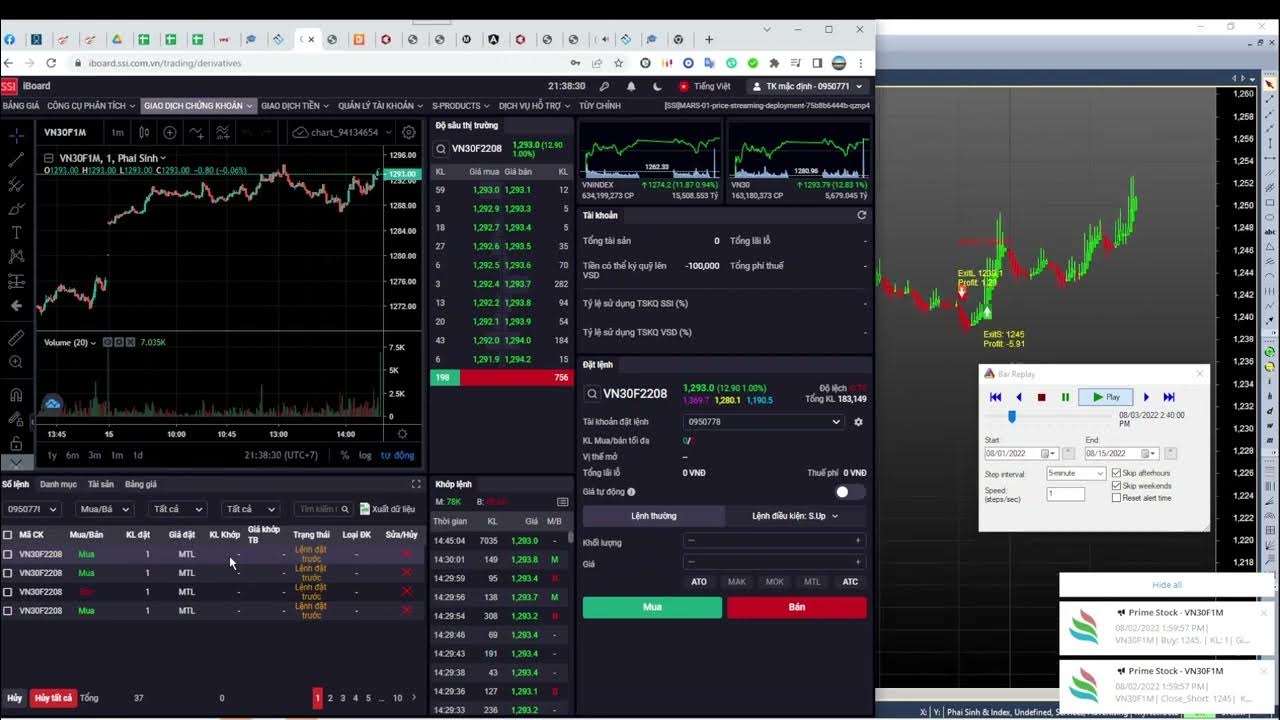
Task: Open the time axis settings gear
Action: (402, 434)
